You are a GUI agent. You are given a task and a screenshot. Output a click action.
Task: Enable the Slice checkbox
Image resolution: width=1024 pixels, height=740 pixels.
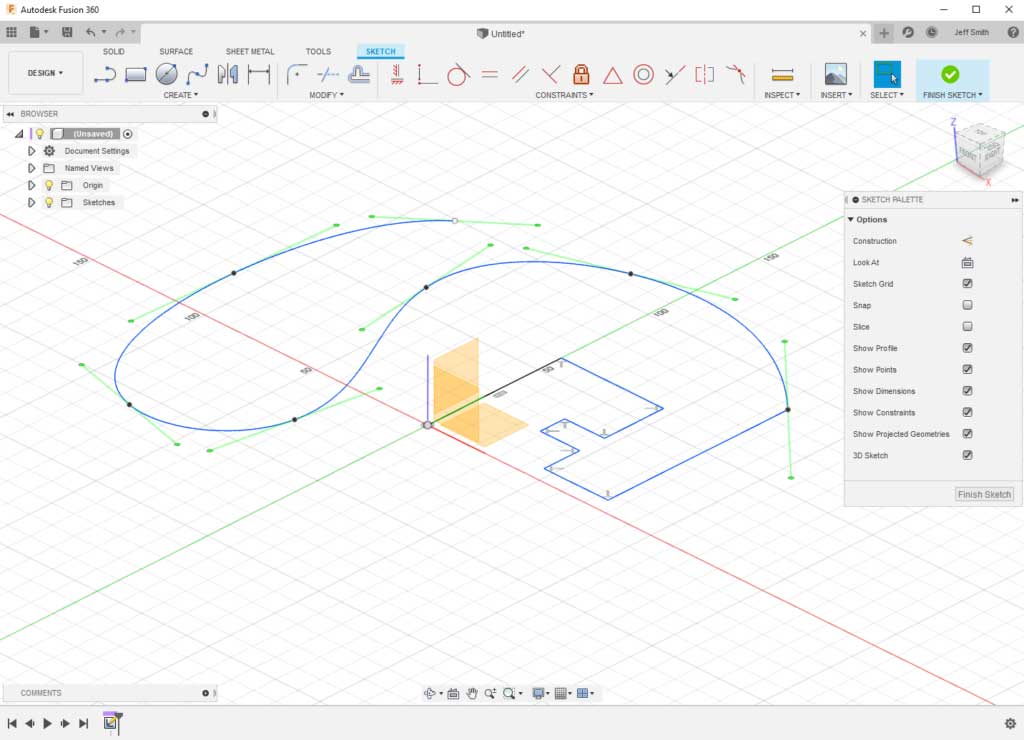click(967, 327)
